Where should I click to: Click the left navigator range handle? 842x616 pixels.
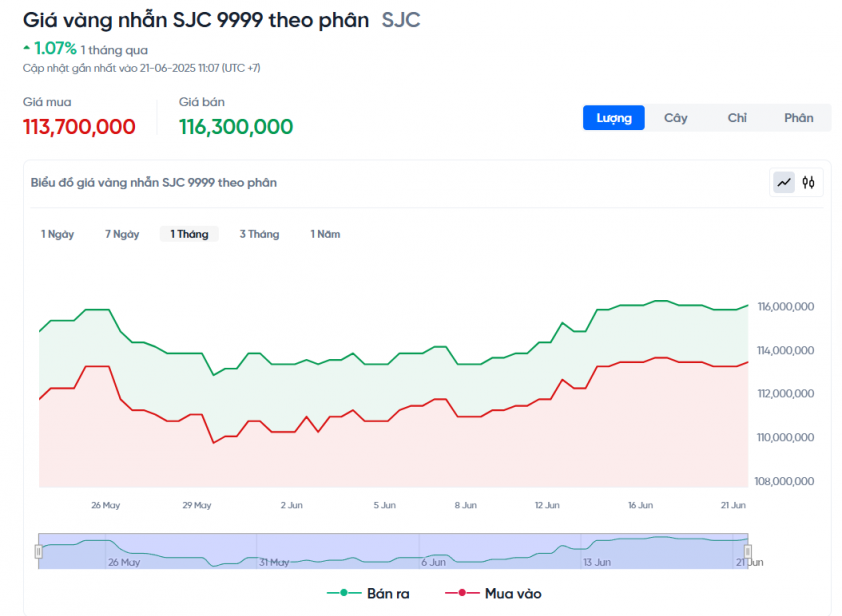[x=39, y=551]
